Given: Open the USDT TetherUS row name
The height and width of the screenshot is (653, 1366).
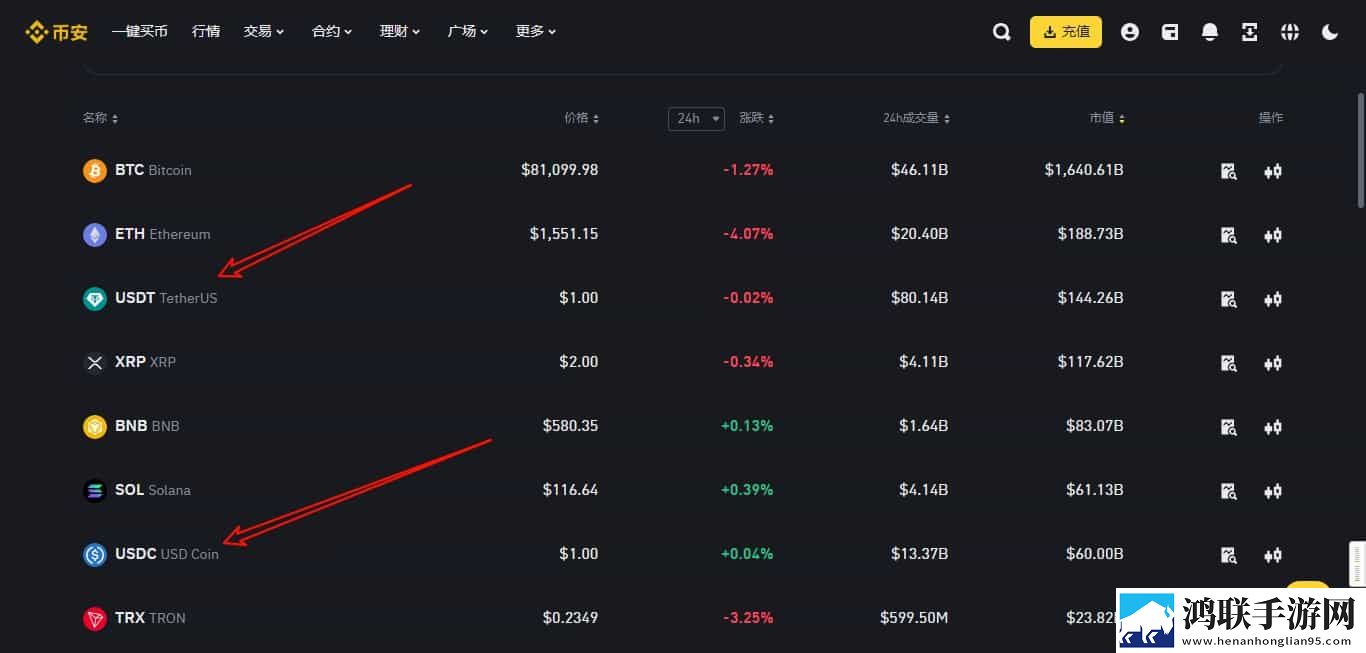Looking at the screenshot, I should [166, 298].
